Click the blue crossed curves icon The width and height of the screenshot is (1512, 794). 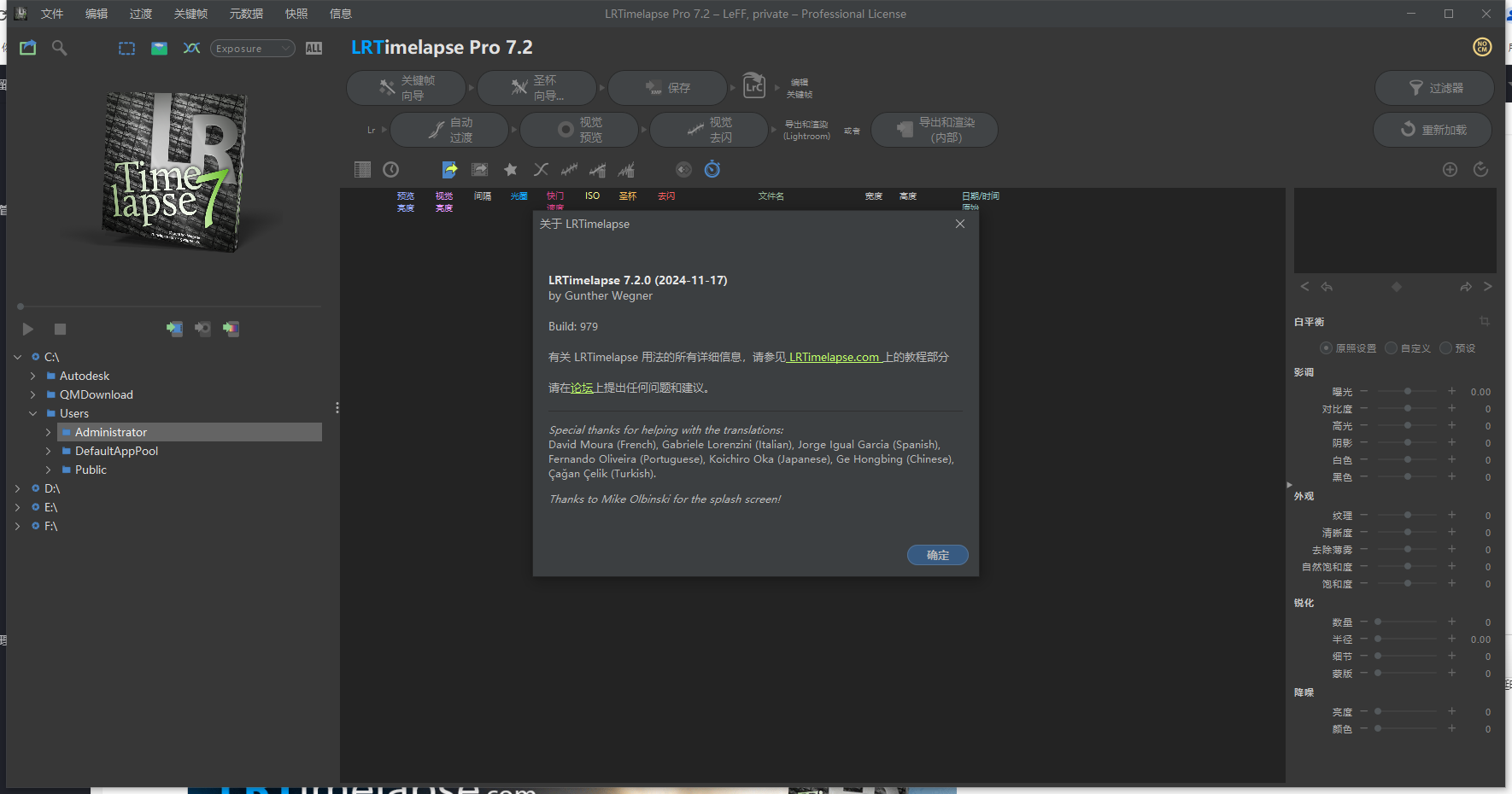click(x=191, y=48)
